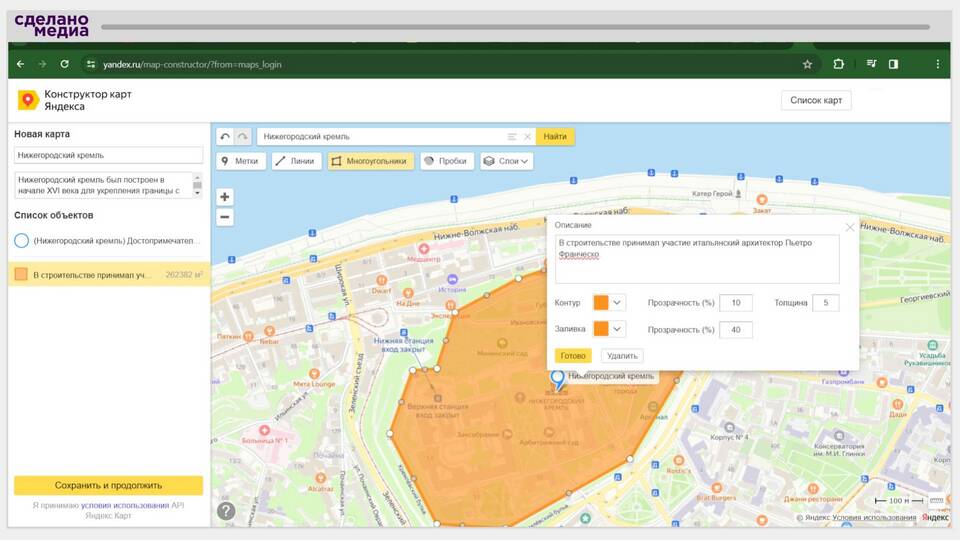Open browser extensions puzzle icon
Image resolution: width=960 pixels, height=540 pixels.
[838, 64]
